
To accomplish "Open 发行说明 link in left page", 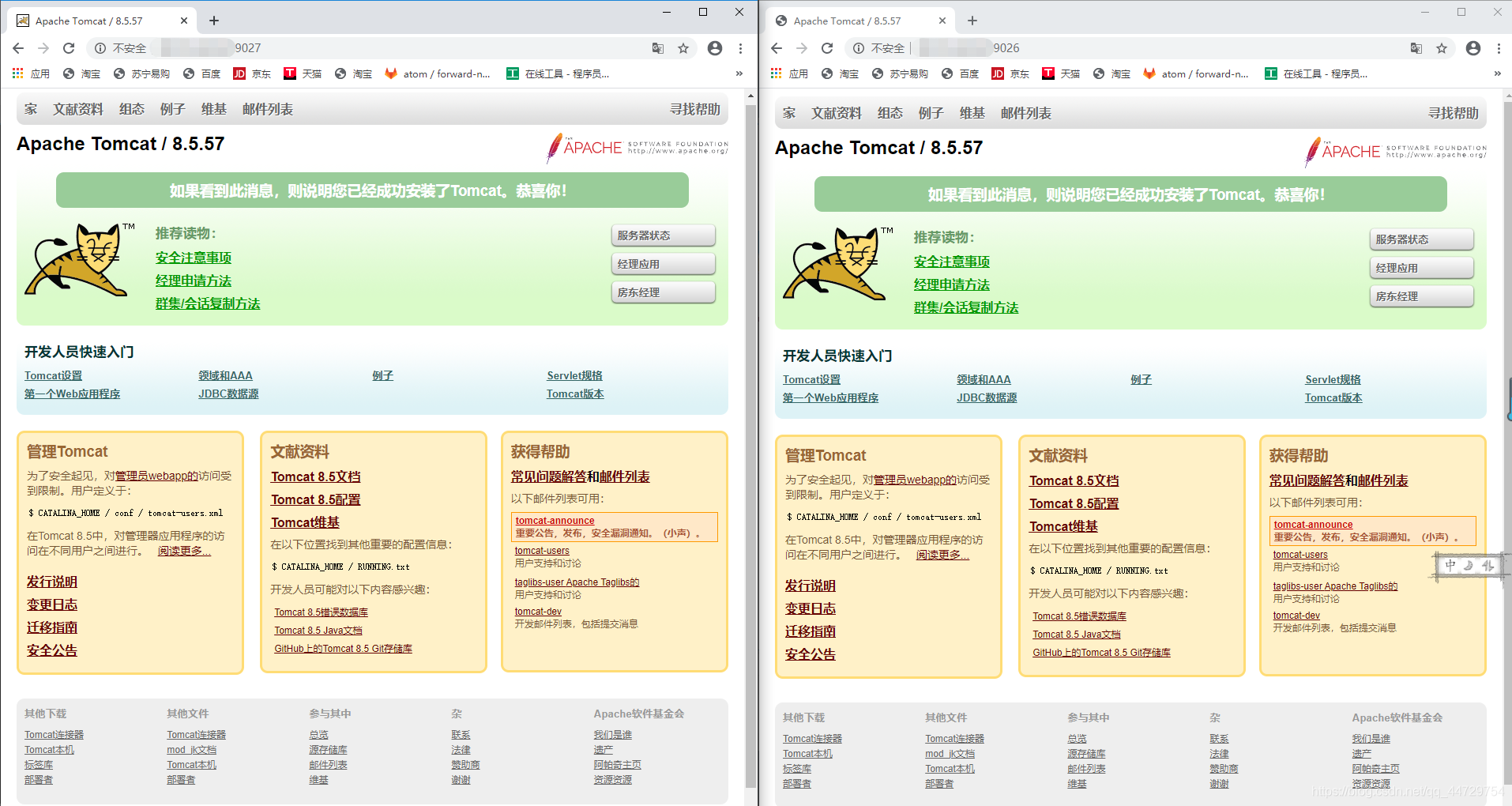I will tap(52, 582).
